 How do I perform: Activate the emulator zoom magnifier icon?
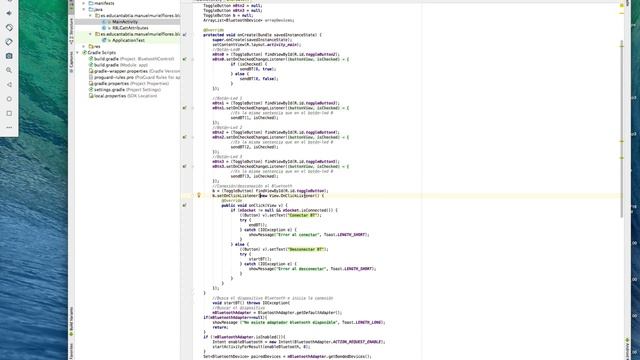point(9,70)
